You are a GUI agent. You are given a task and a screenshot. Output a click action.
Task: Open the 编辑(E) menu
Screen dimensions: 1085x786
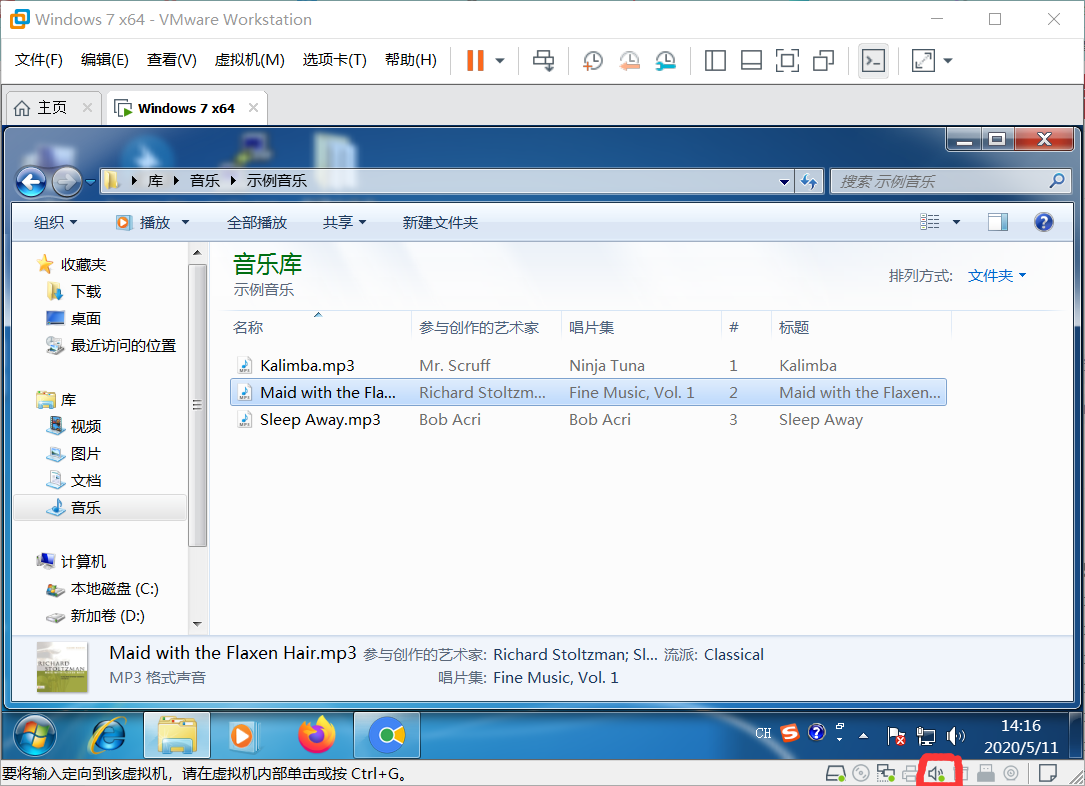click(x=104, y=60)
